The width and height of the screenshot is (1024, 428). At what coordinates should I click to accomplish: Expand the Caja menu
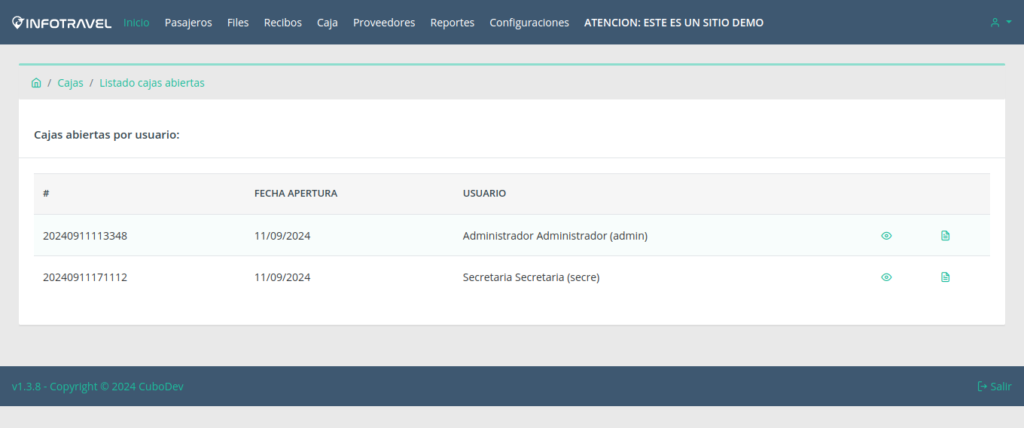point(327,22)
